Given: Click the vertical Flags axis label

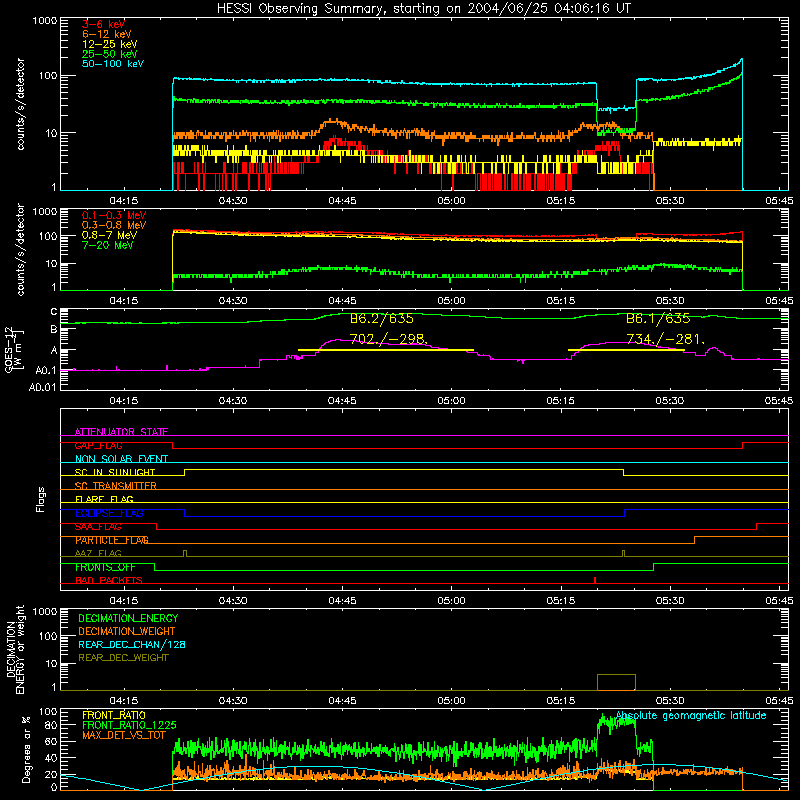Looking at the screenshot, I should coord(40,499).
